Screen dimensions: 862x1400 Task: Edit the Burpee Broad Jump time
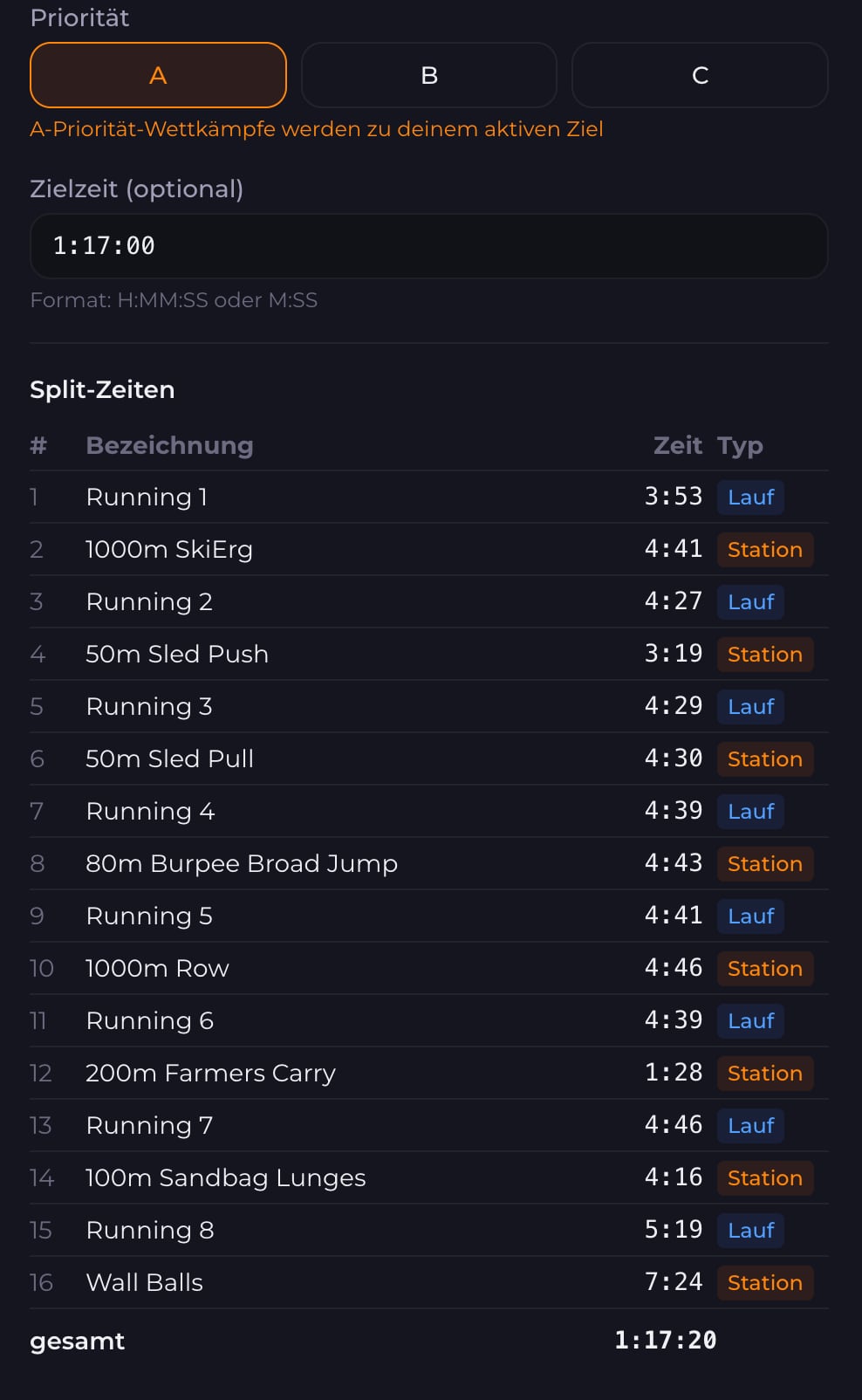[673, 863]
